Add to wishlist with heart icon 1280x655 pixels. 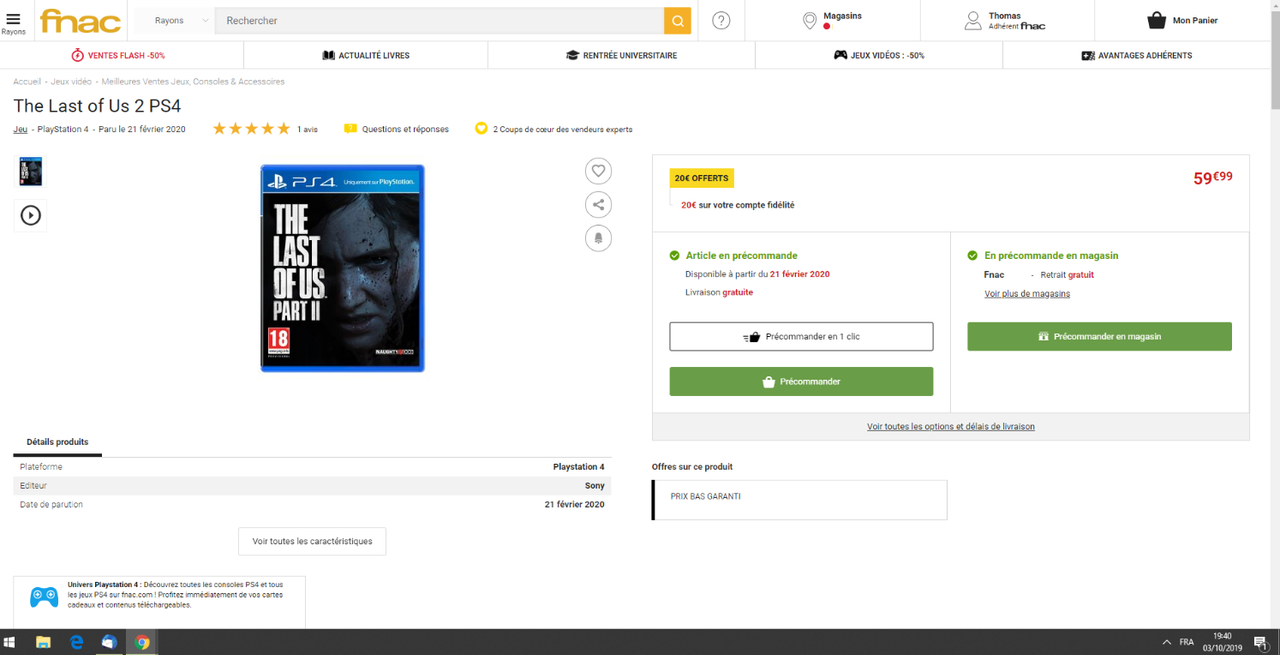click(x=598, y=171)
